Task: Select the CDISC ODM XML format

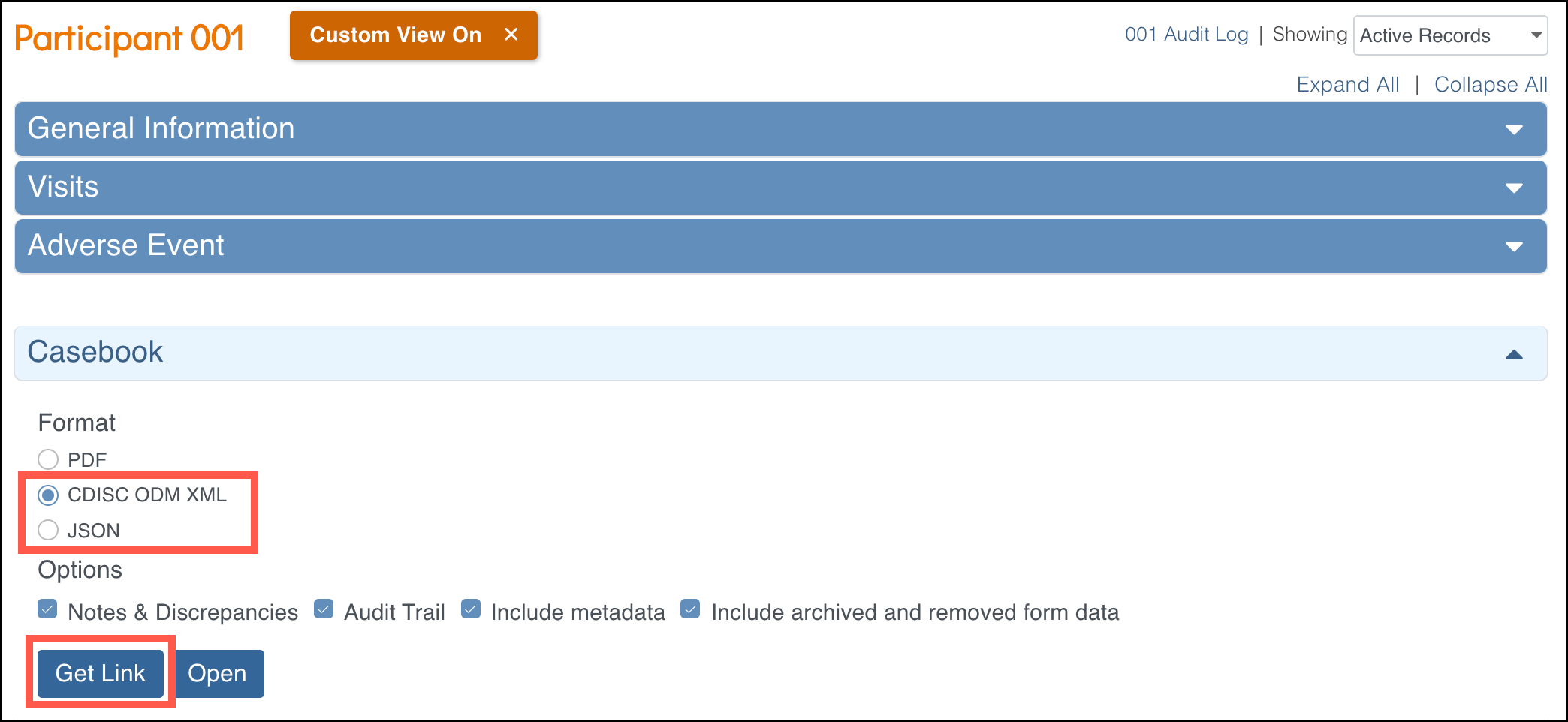Action: coord(48,495)
